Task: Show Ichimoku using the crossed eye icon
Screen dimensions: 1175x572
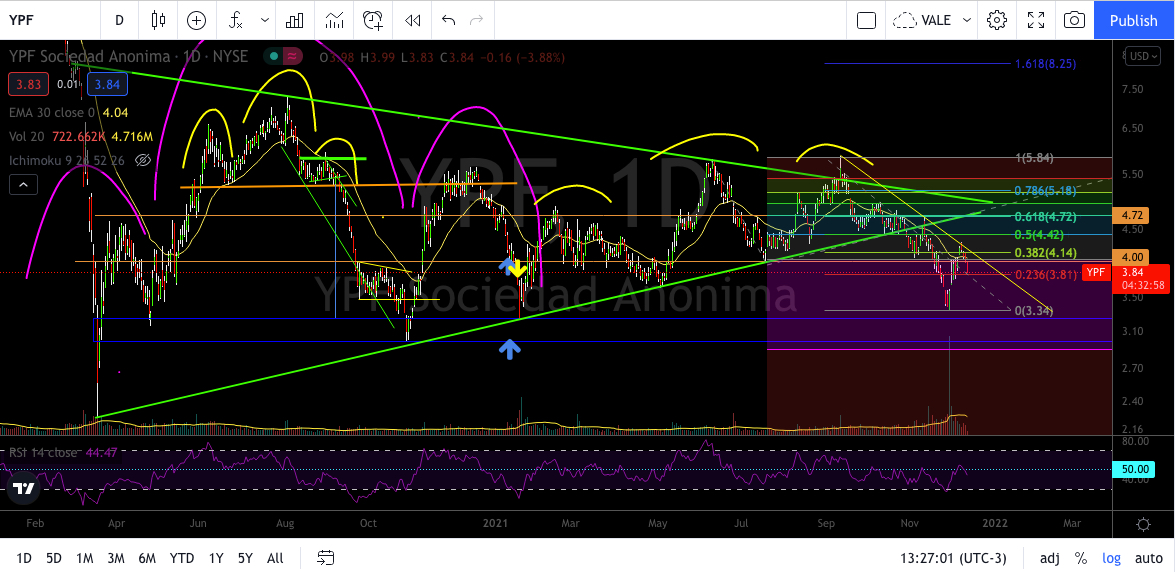Action: 144,160
